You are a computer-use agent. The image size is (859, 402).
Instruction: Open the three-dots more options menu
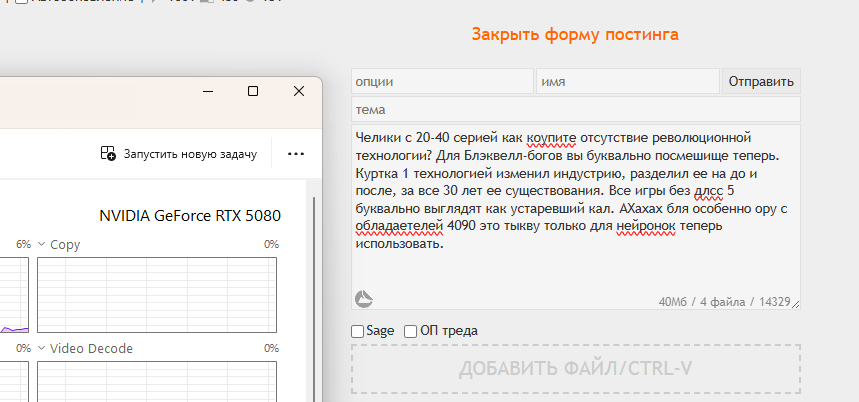(x=296, y=154)
